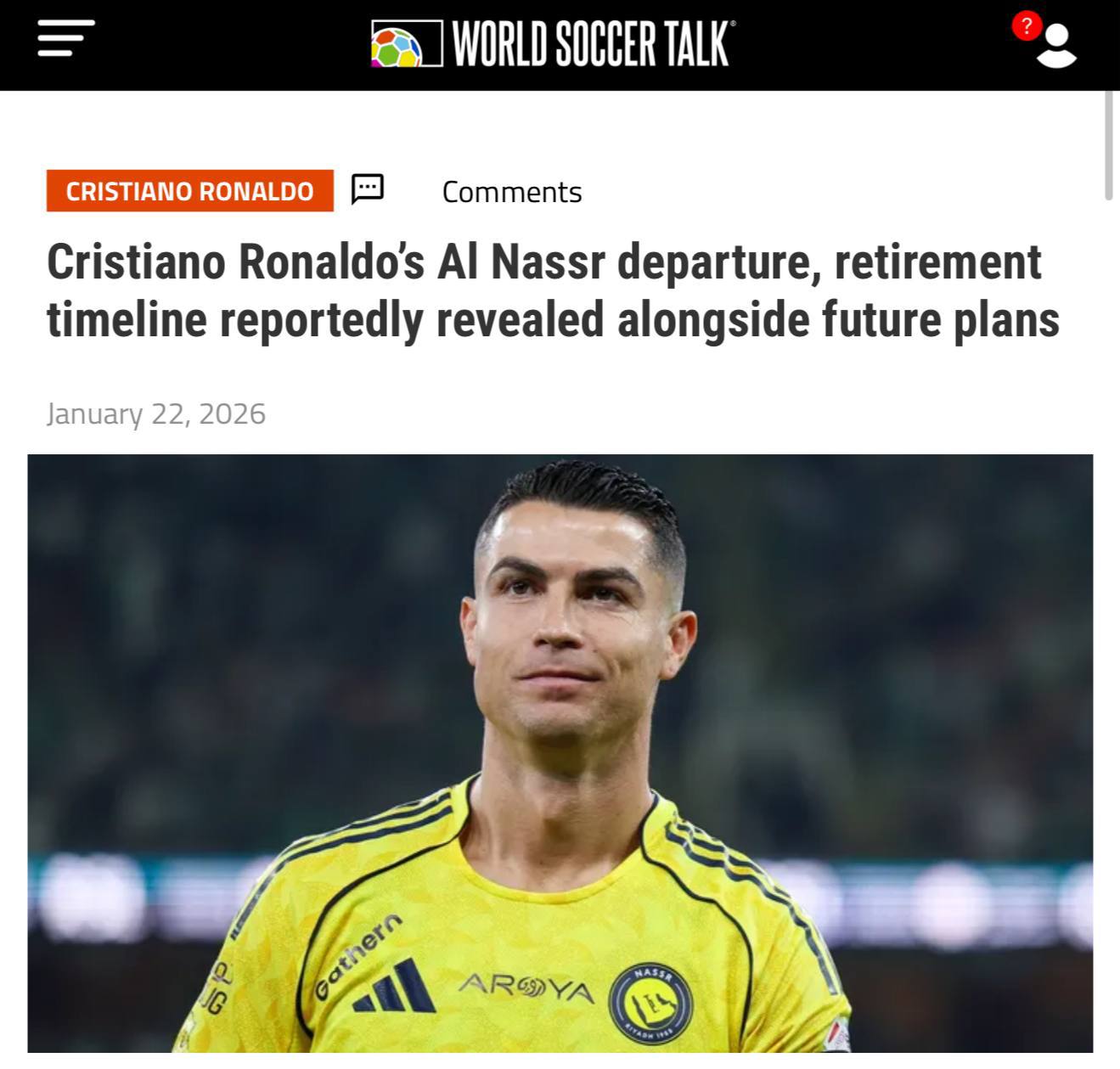Click the January 22, 2026 publish date
Viewport: 1120px width, 1069px height.
(x=156, y=414)
